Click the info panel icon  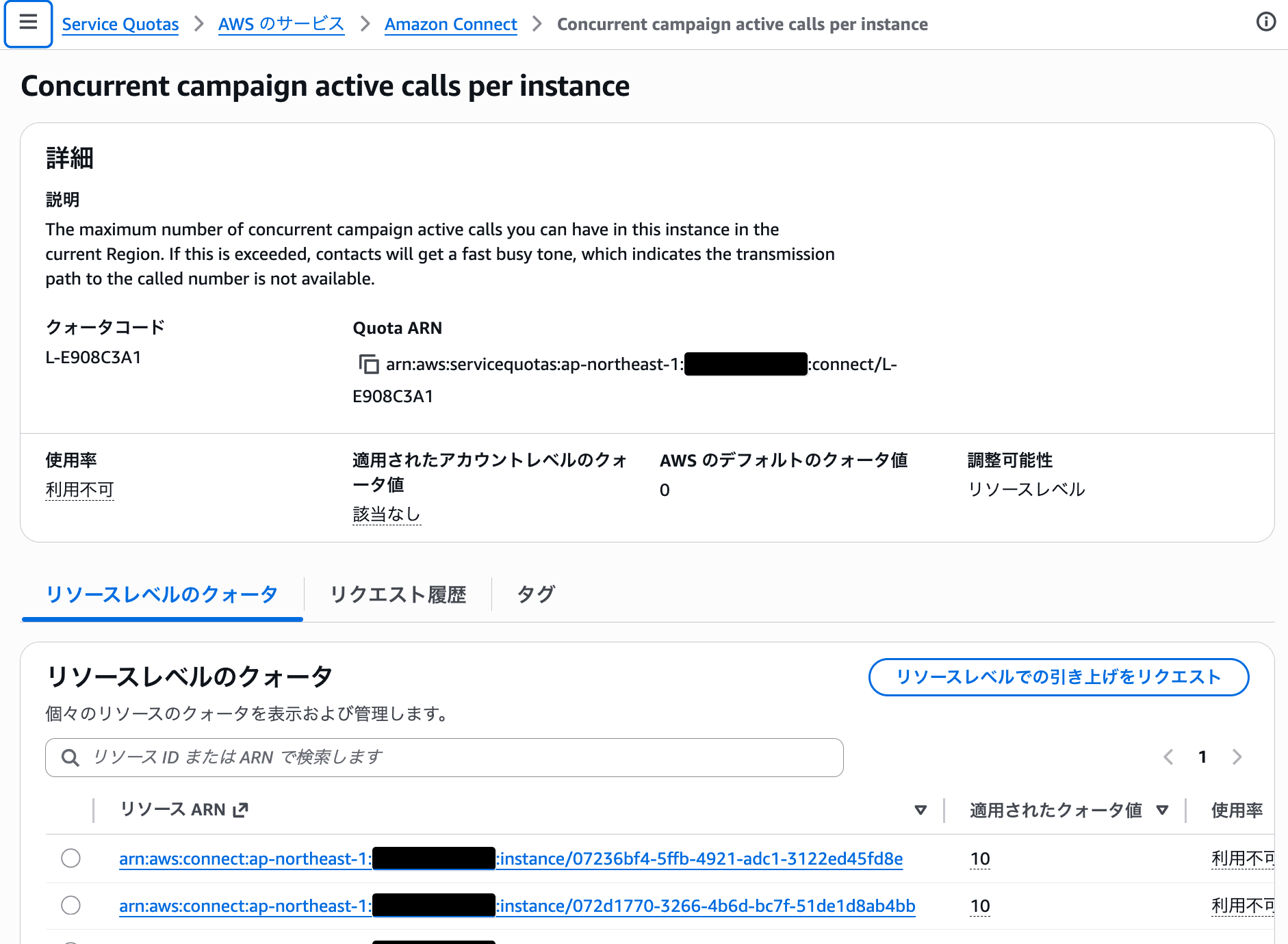[1266, 22]
